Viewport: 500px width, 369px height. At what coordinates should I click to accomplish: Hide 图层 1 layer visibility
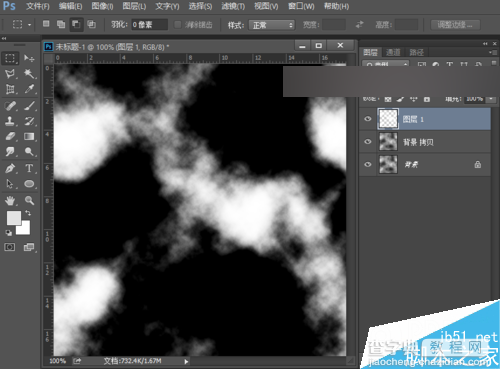coord(368,119)
